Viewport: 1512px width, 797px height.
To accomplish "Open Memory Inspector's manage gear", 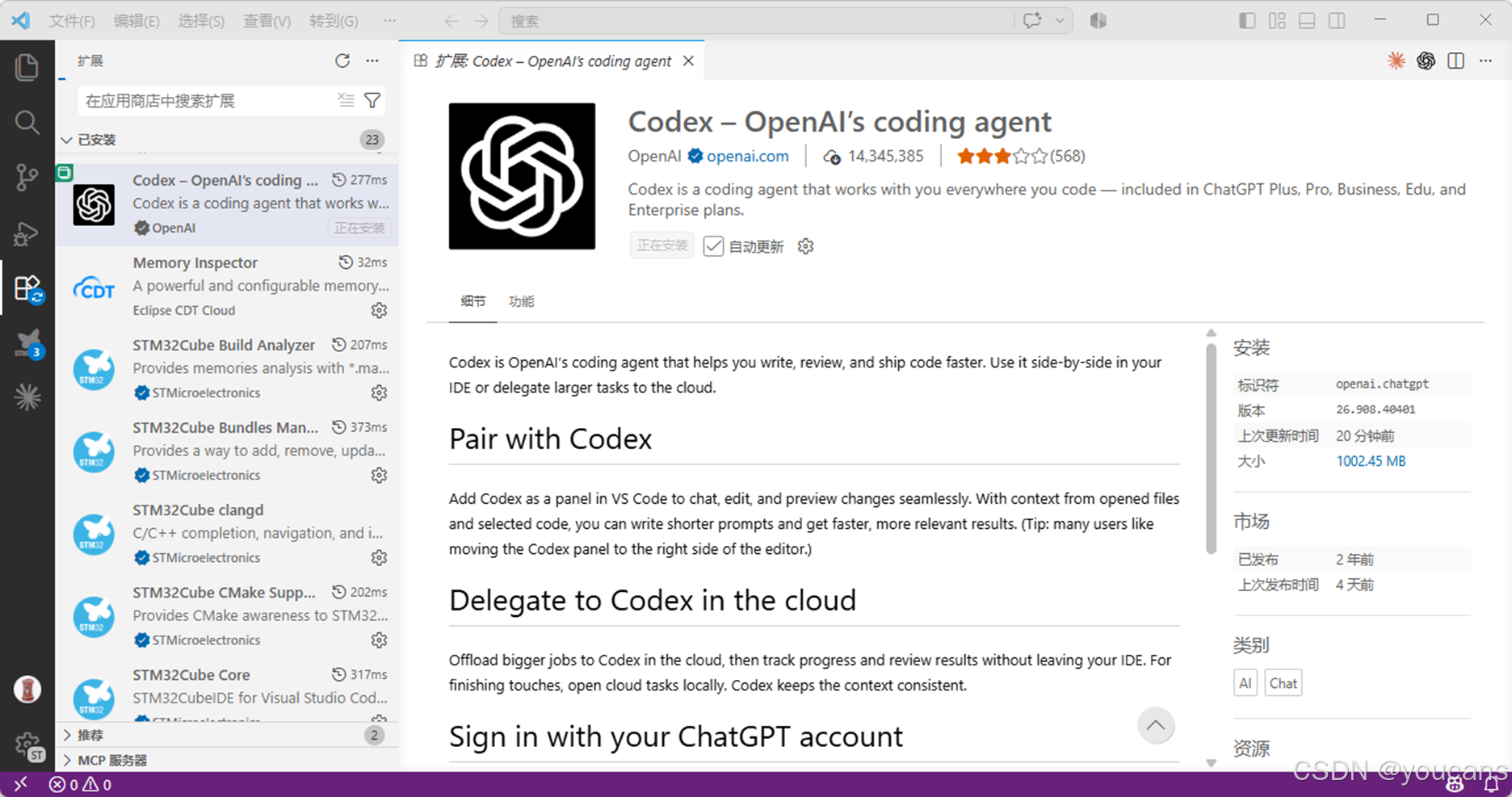I will (x=379, y=310).
